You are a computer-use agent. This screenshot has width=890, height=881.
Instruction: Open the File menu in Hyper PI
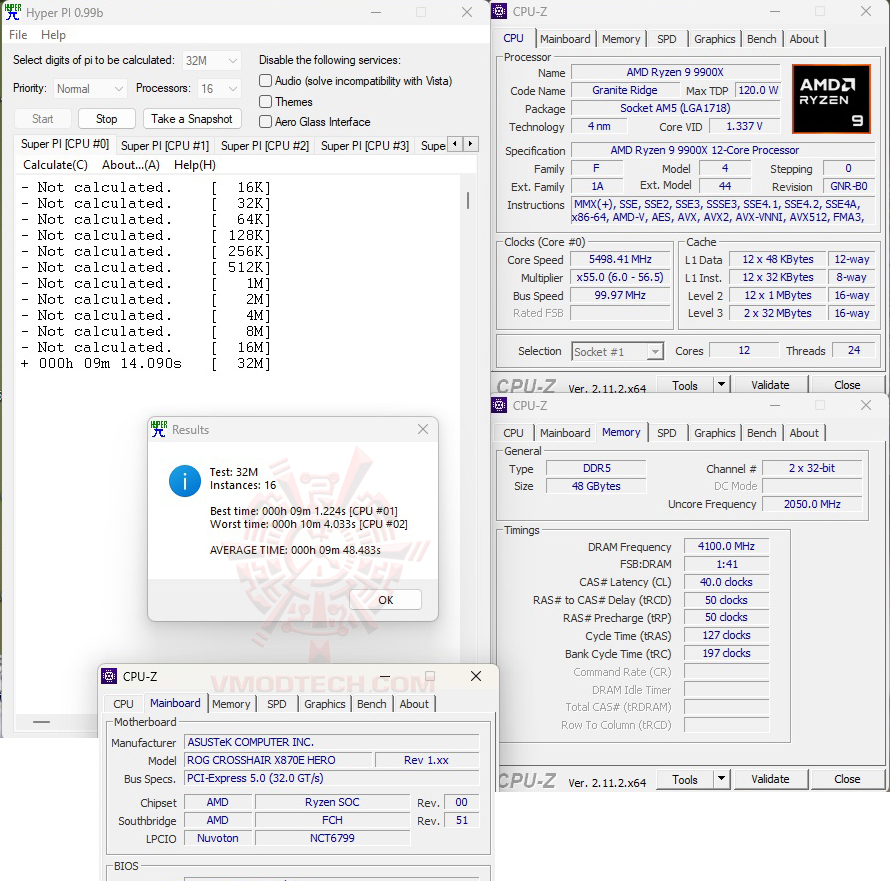click(17, 34)
